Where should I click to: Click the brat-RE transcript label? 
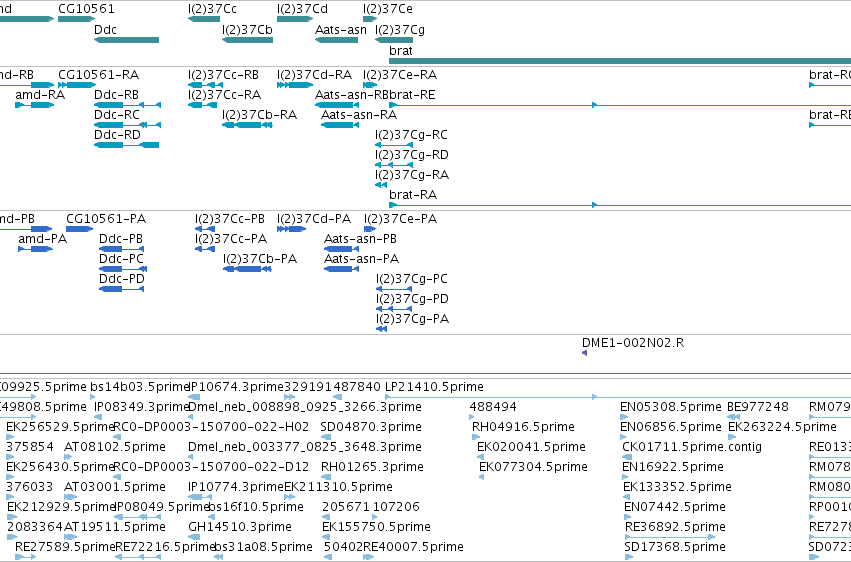tap(412, 94)
